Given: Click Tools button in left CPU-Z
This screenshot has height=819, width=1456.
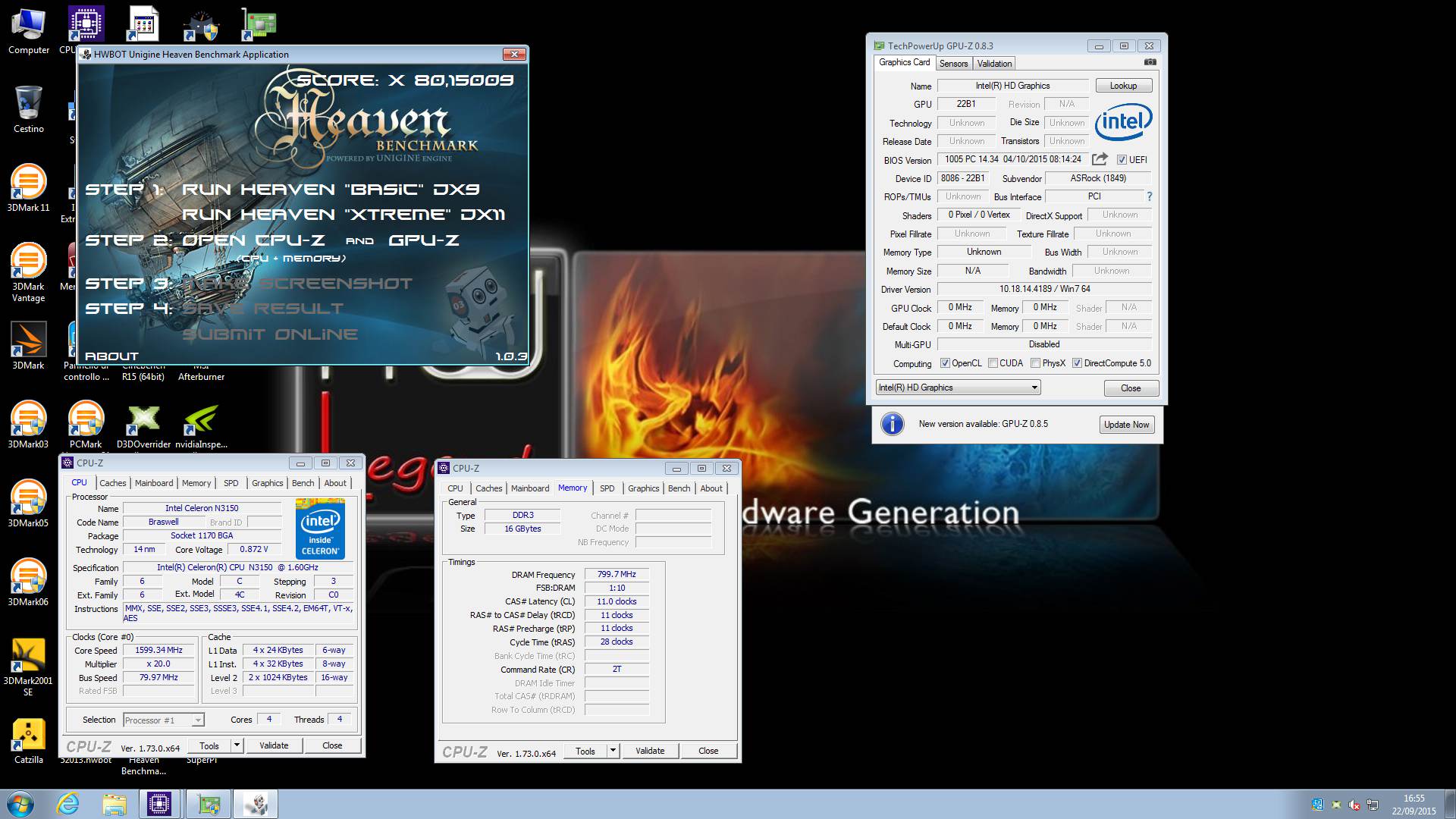Looking at the screenshot, I should point(209,745).
